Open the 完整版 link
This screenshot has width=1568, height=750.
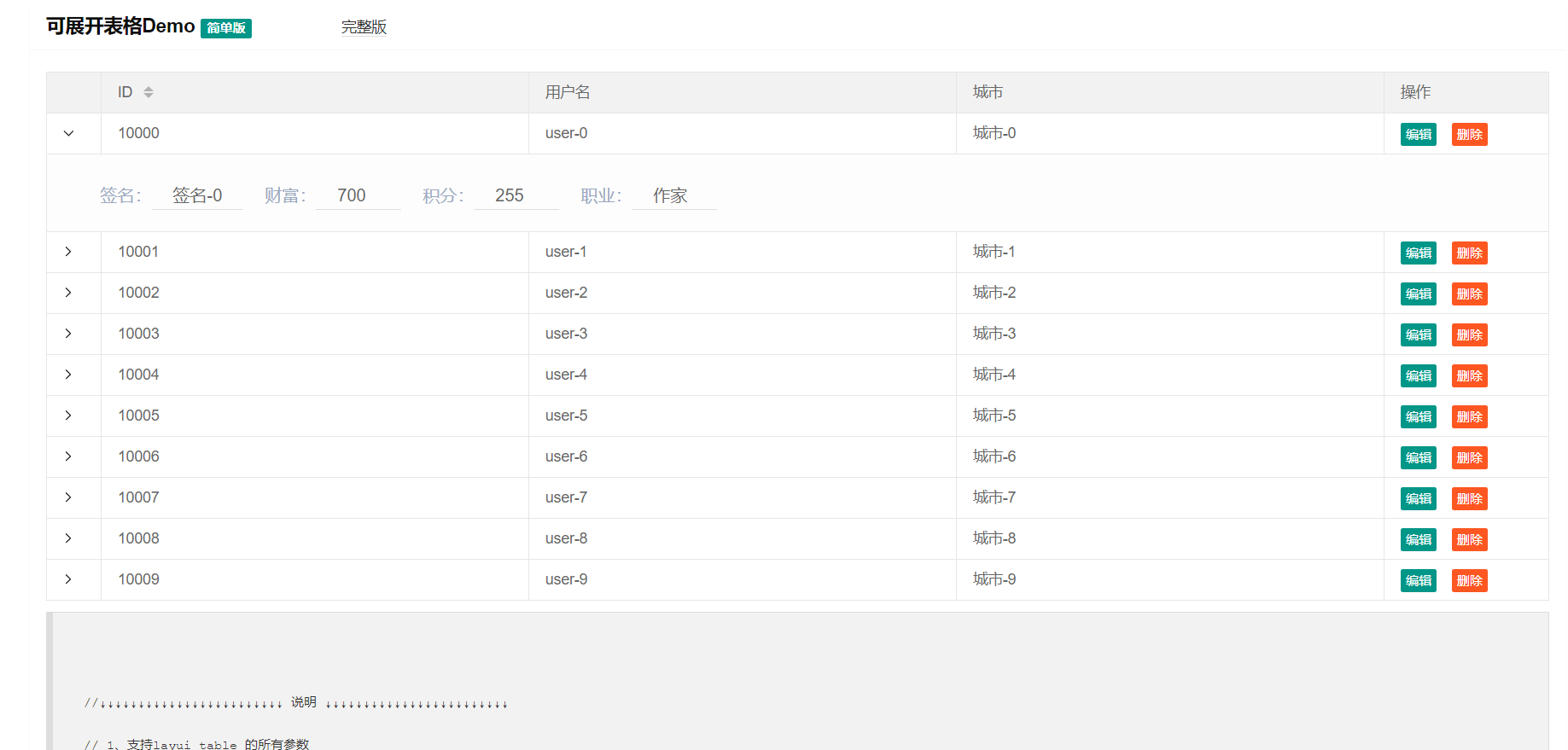[364, 27]
